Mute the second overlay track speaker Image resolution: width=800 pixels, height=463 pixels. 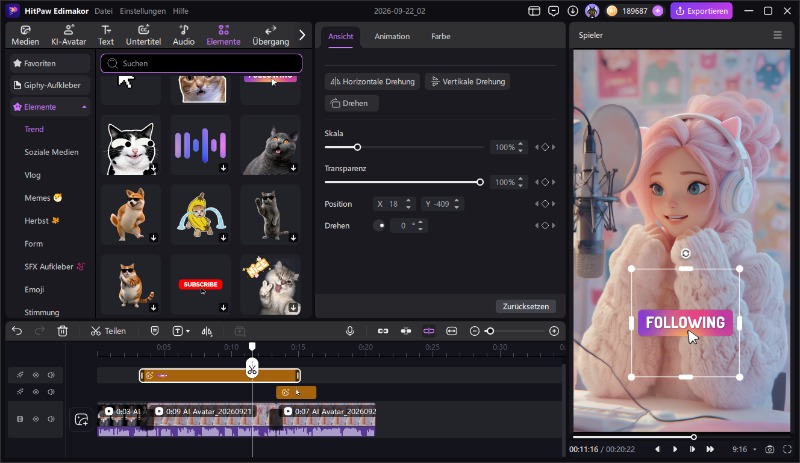[x=51, y=392]
